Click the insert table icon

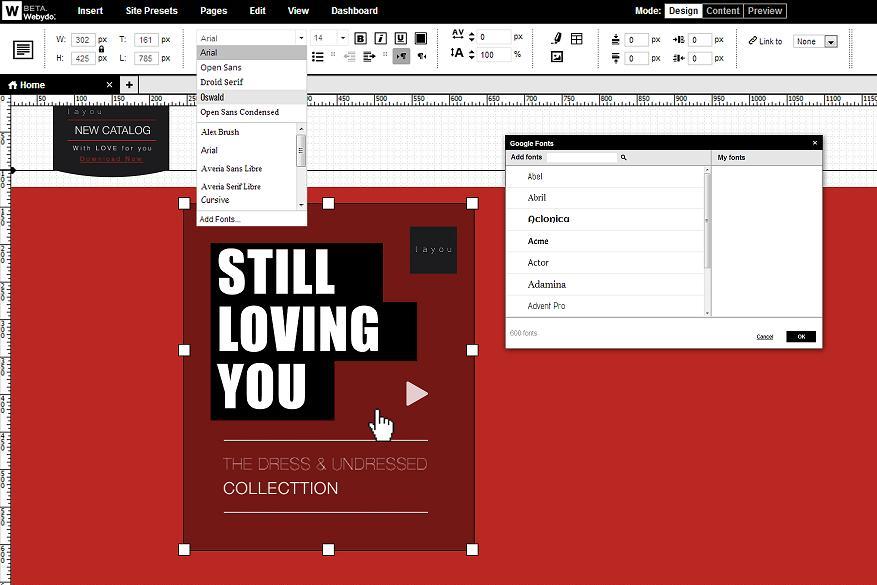coord(577,39)
